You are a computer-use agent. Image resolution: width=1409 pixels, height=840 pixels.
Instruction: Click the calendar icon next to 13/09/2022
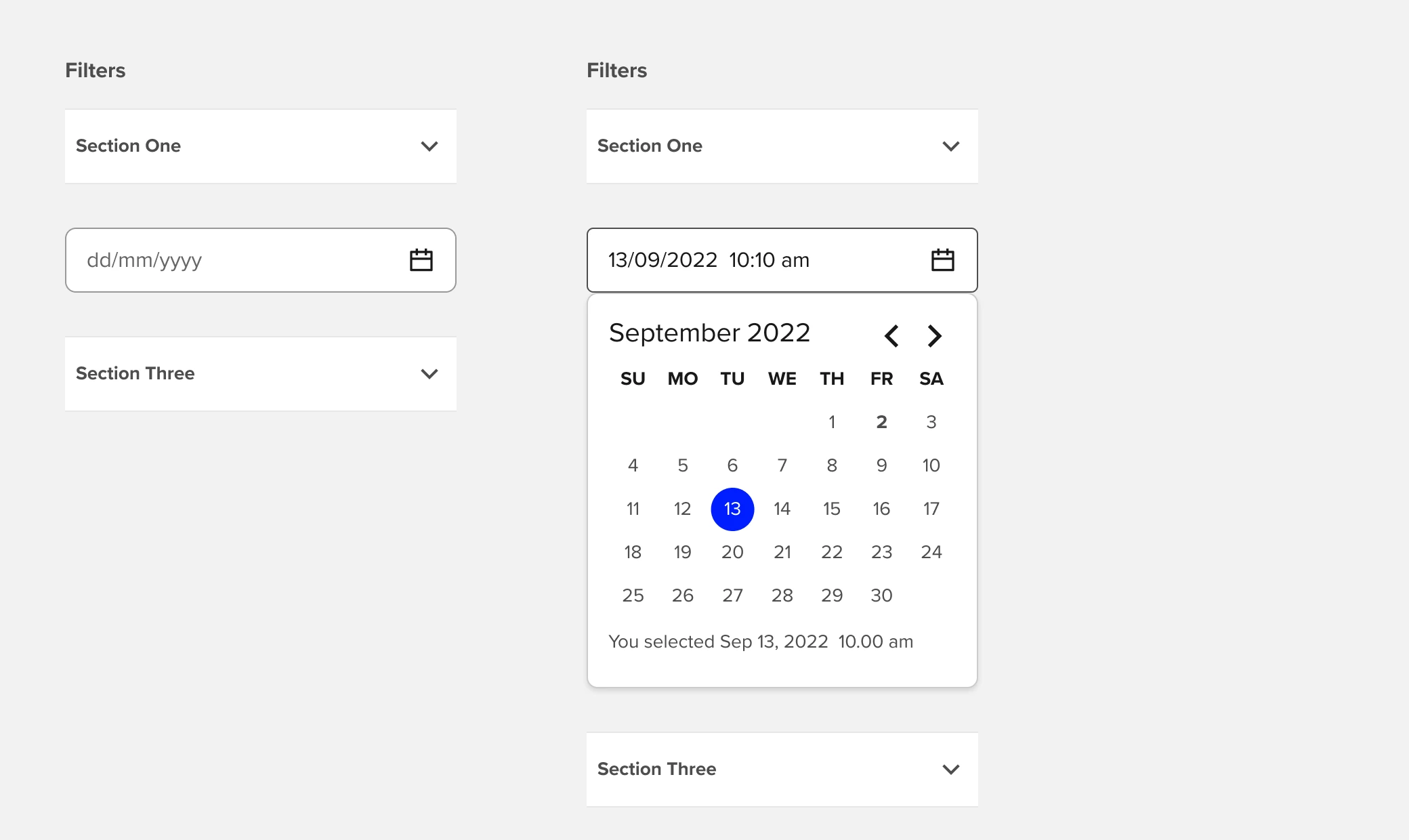[x=944, y=259]
